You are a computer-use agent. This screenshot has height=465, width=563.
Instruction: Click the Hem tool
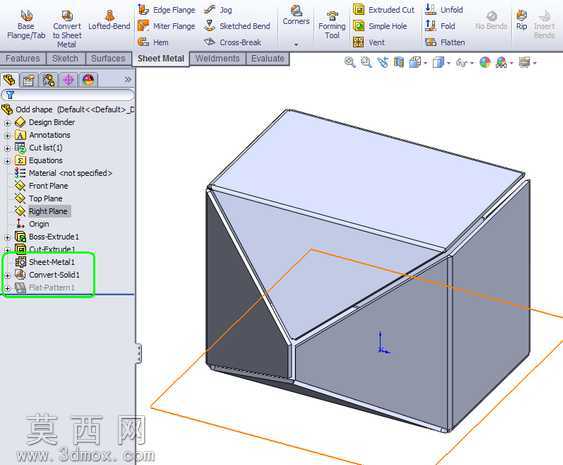(x=153, y=42)
